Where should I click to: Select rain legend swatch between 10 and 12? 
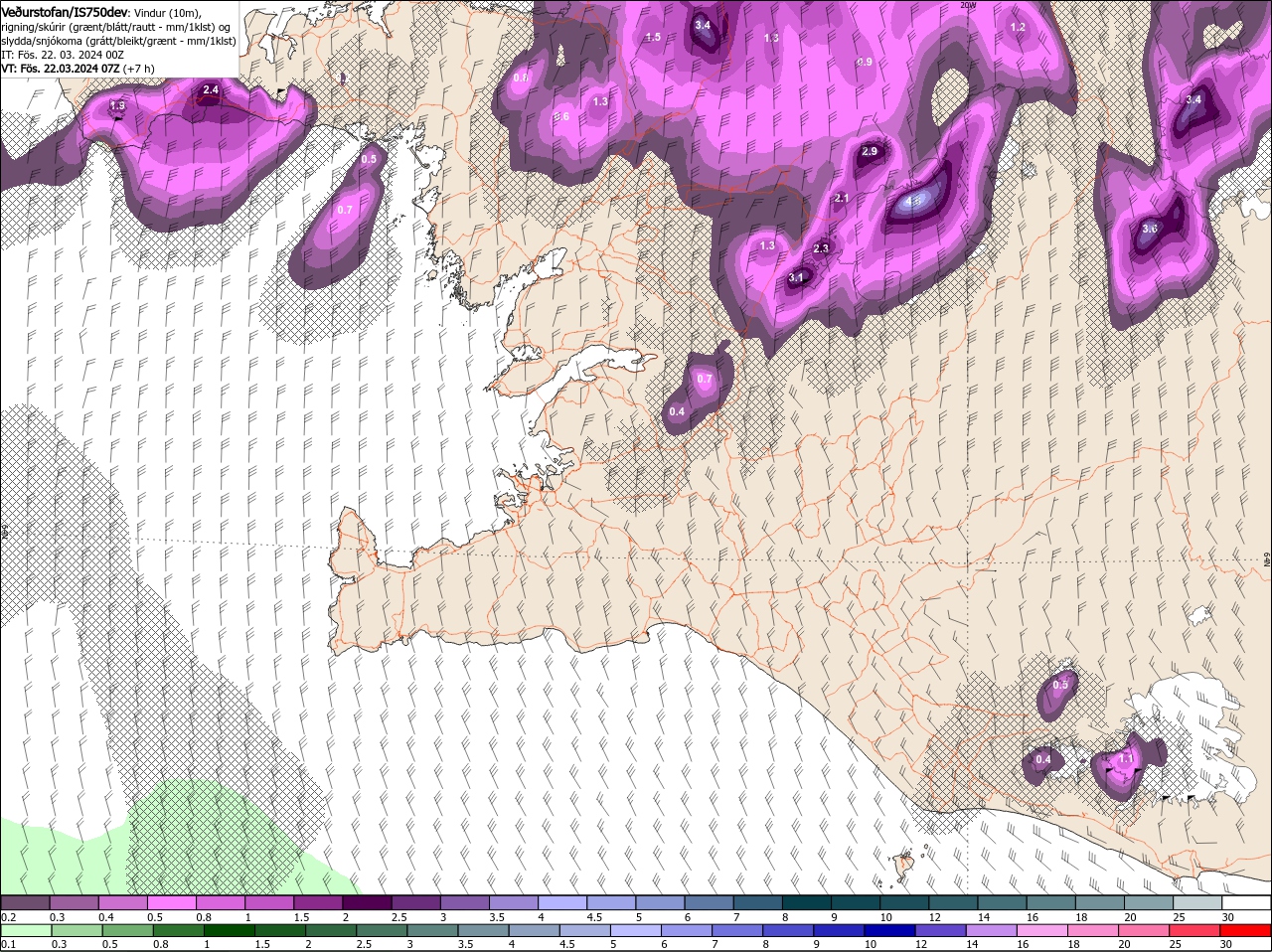click(889, 930)
